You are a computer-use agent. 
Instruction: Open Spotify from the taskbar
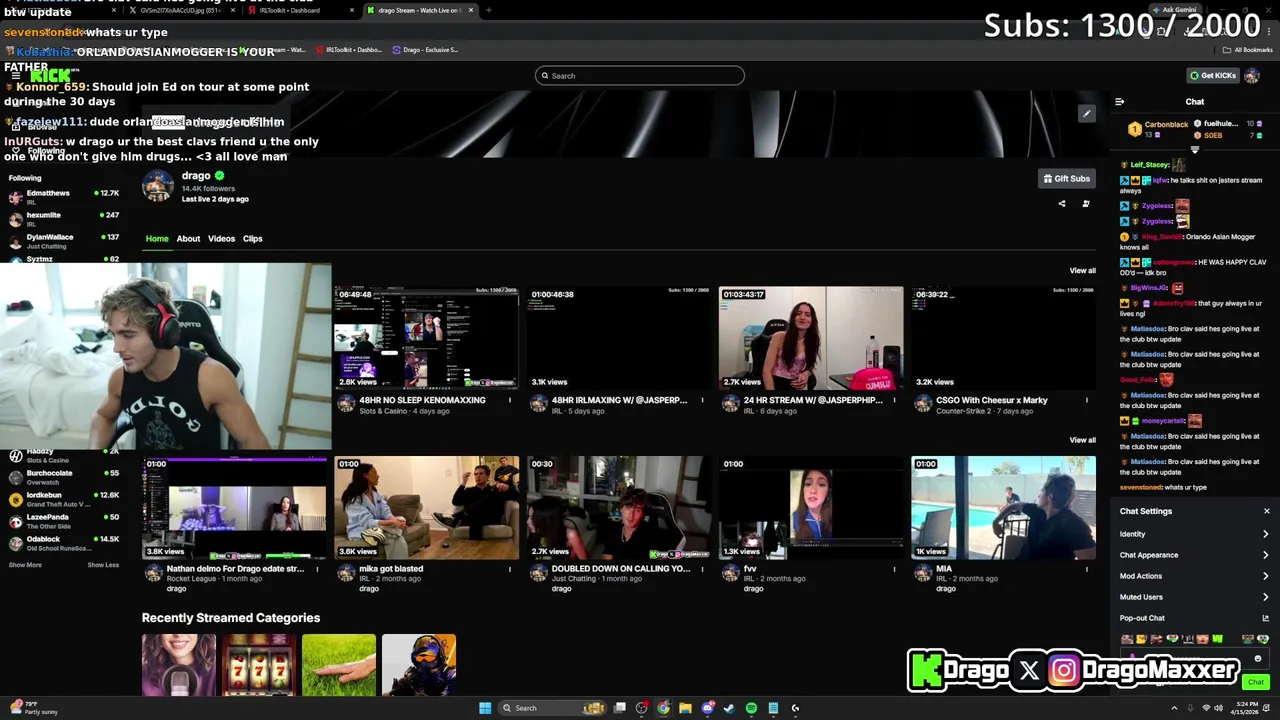[751, 708]
